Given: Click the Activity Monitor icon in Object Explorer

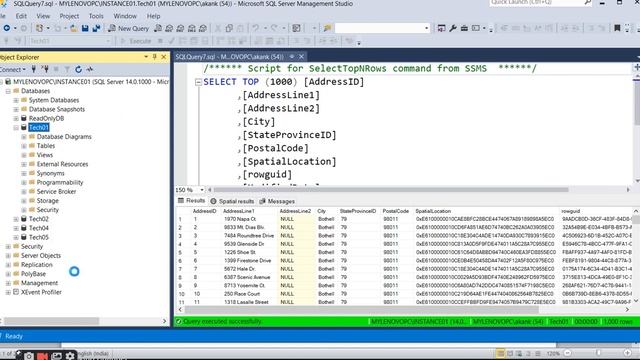Looking at the screenshot, I should (x=90, y=69).
